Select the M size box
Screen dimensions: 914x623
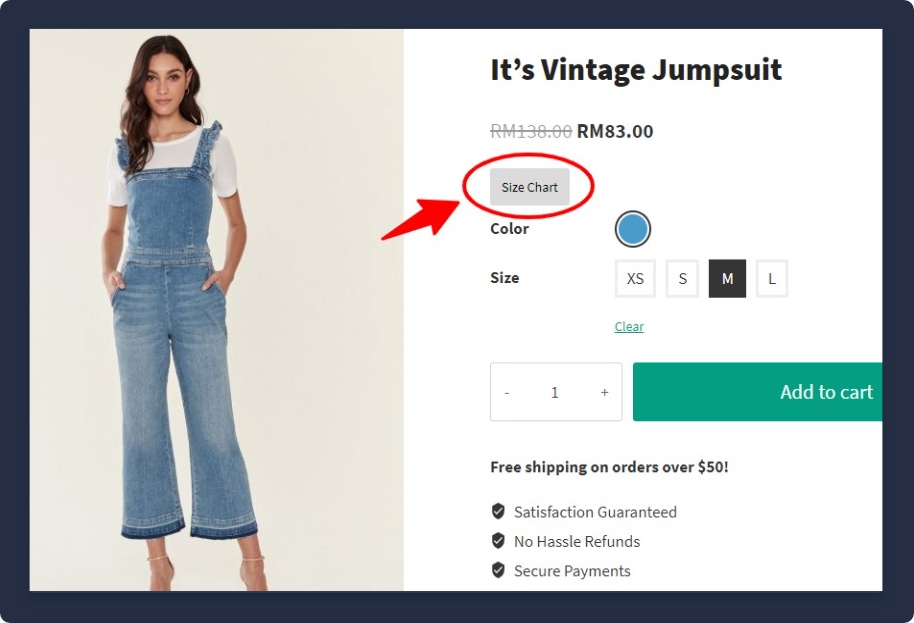(727, 279)
